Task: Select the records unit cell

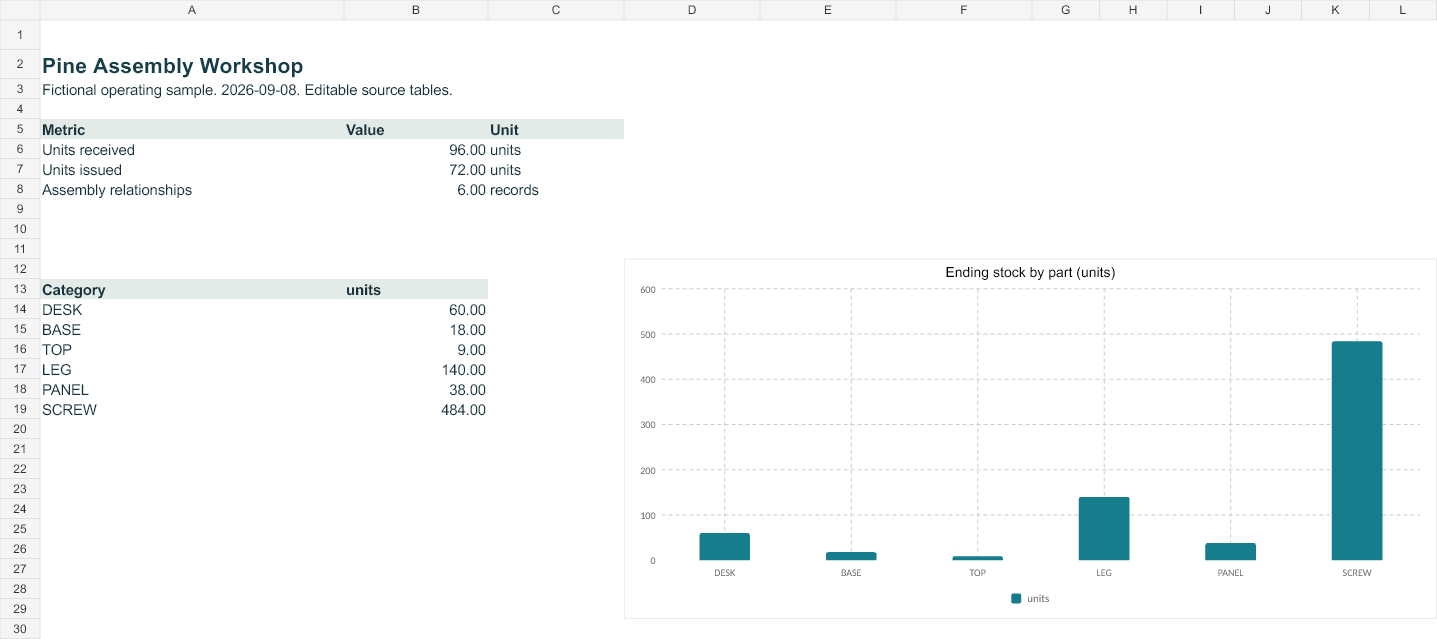Action: pyautogui.click(x=556, y=190)
